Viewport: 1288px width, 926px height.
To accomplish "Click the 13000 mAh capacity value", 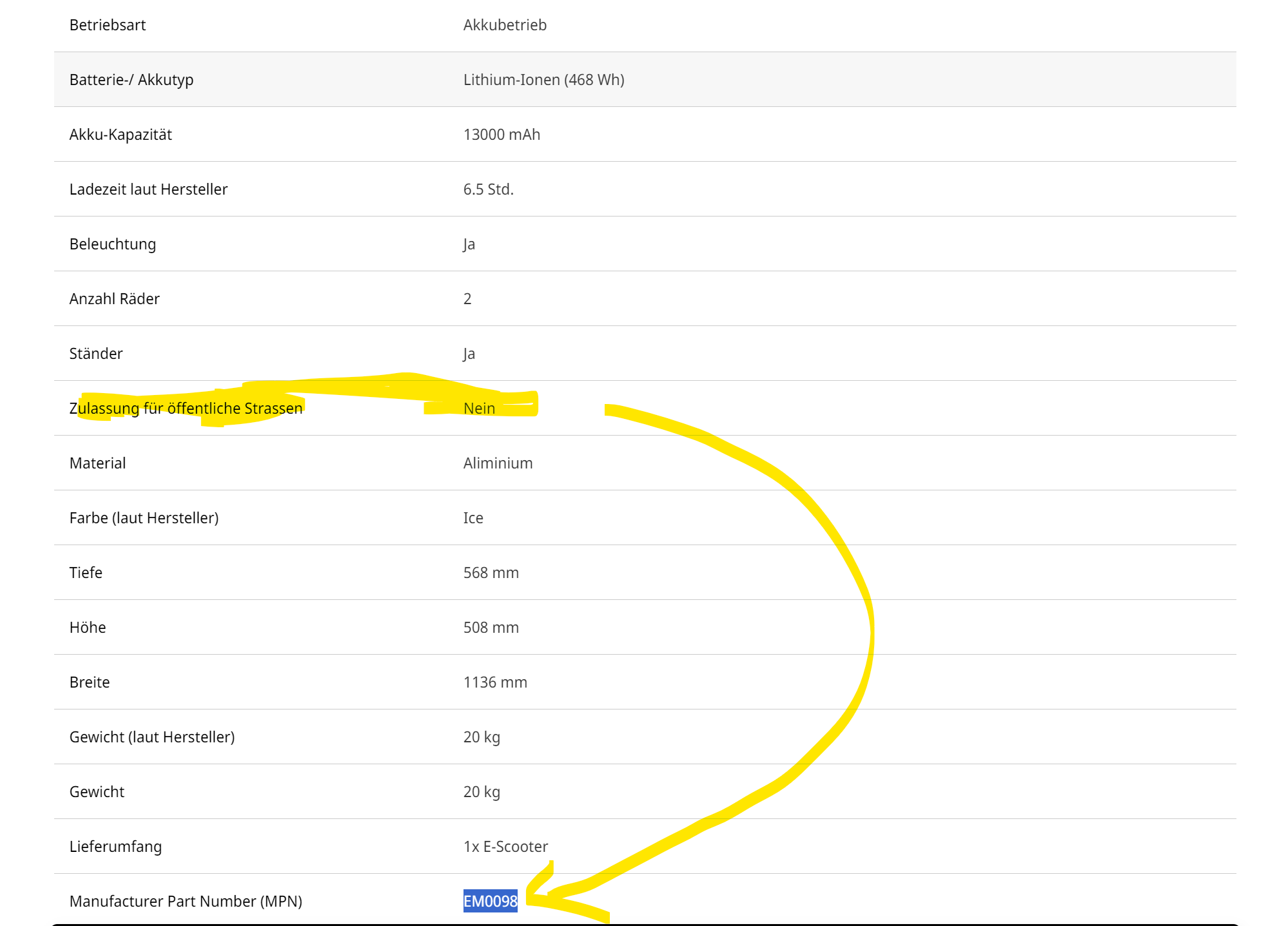I will click(x=502, y=135).
